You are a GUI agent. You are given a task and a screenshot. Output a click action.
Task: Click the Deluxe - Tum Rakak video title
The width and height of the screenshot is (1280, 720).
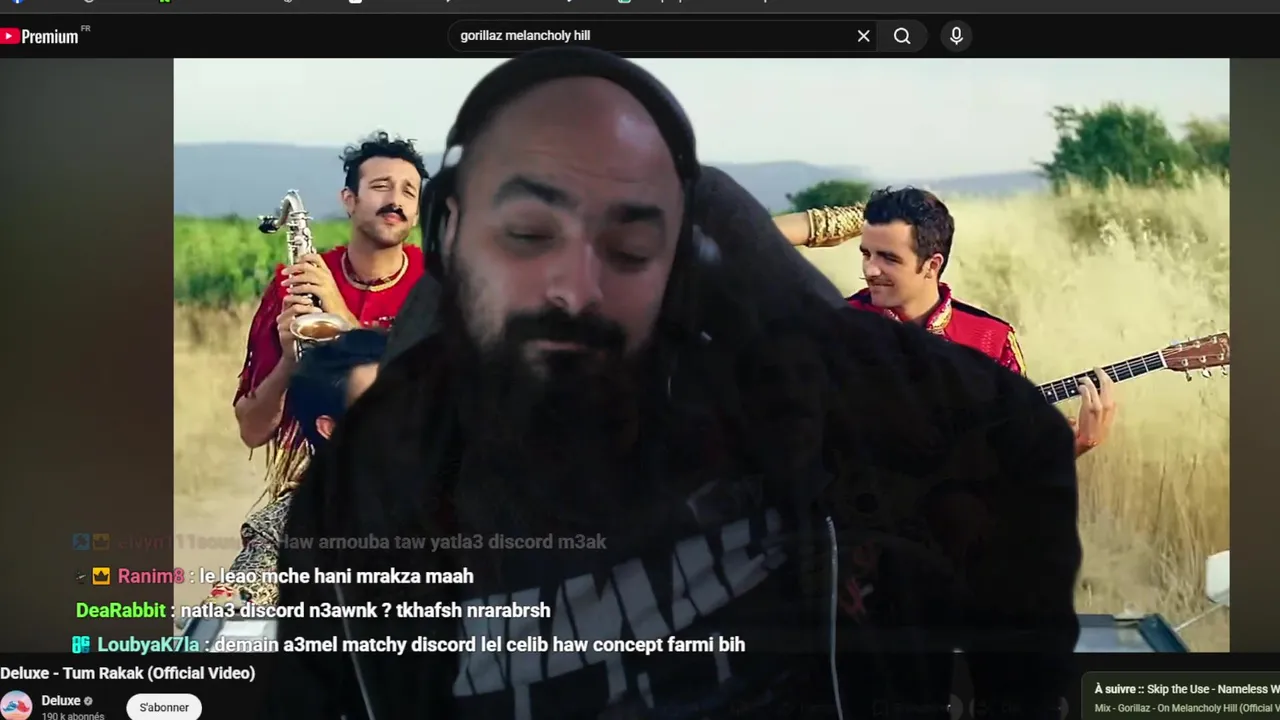point(128,673)
